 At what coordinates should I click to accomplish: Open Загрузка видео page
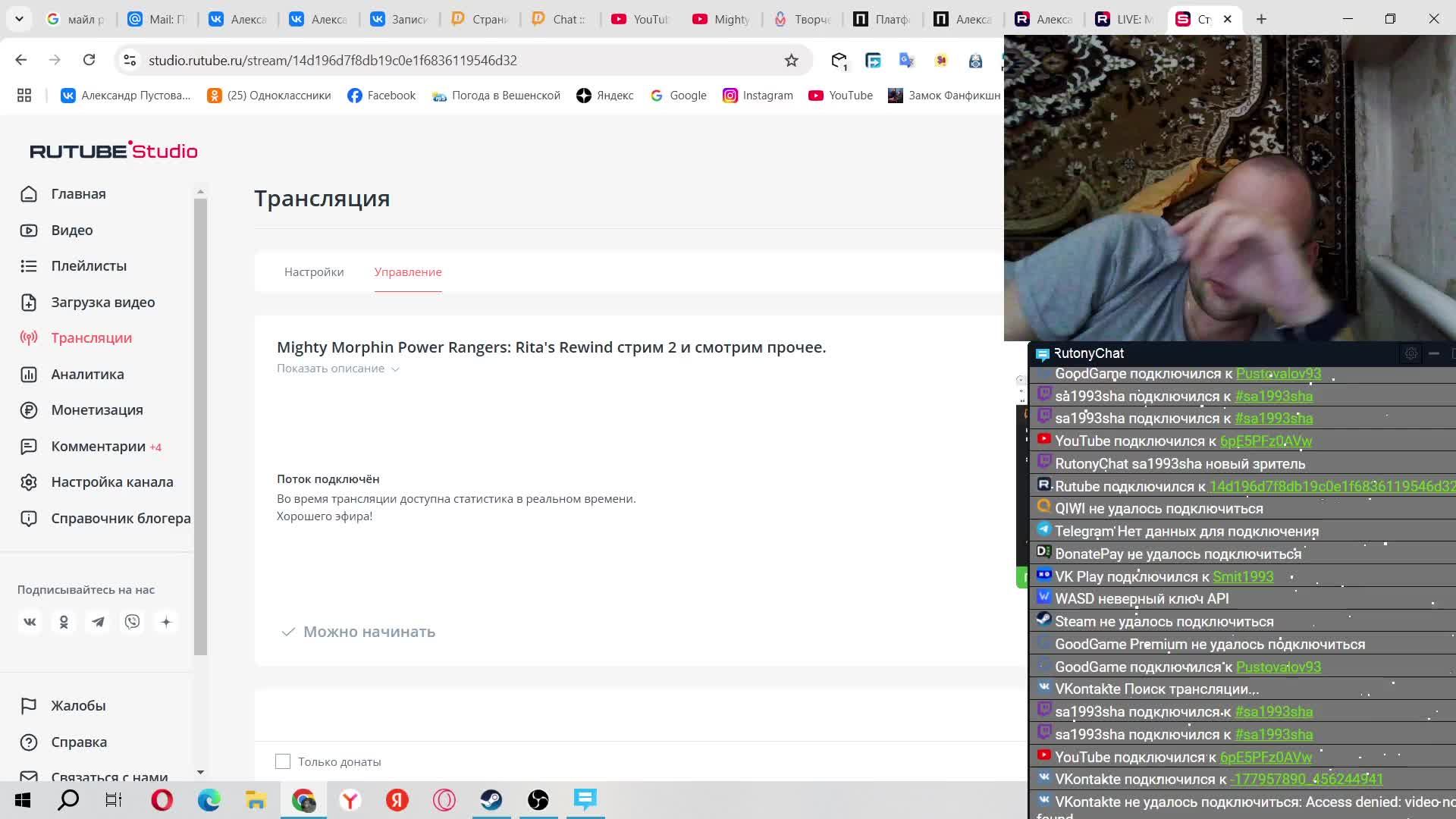coord(102,302)
